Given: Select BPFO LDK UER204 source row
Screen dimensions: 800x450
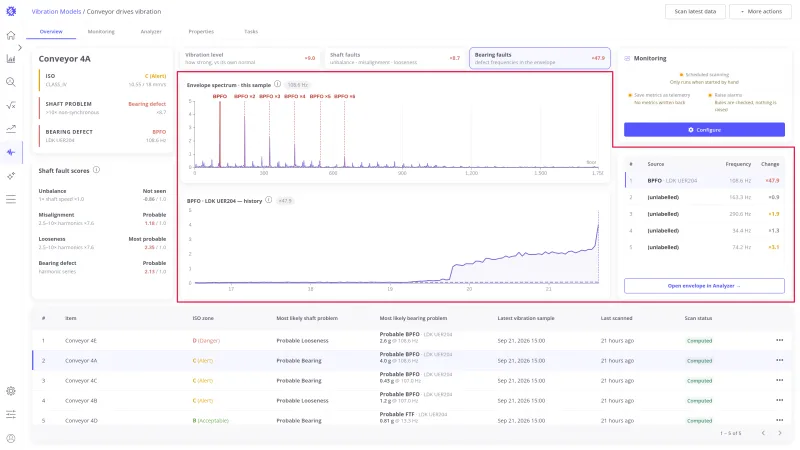Looking at the screenshot, I should coord(704,180).
